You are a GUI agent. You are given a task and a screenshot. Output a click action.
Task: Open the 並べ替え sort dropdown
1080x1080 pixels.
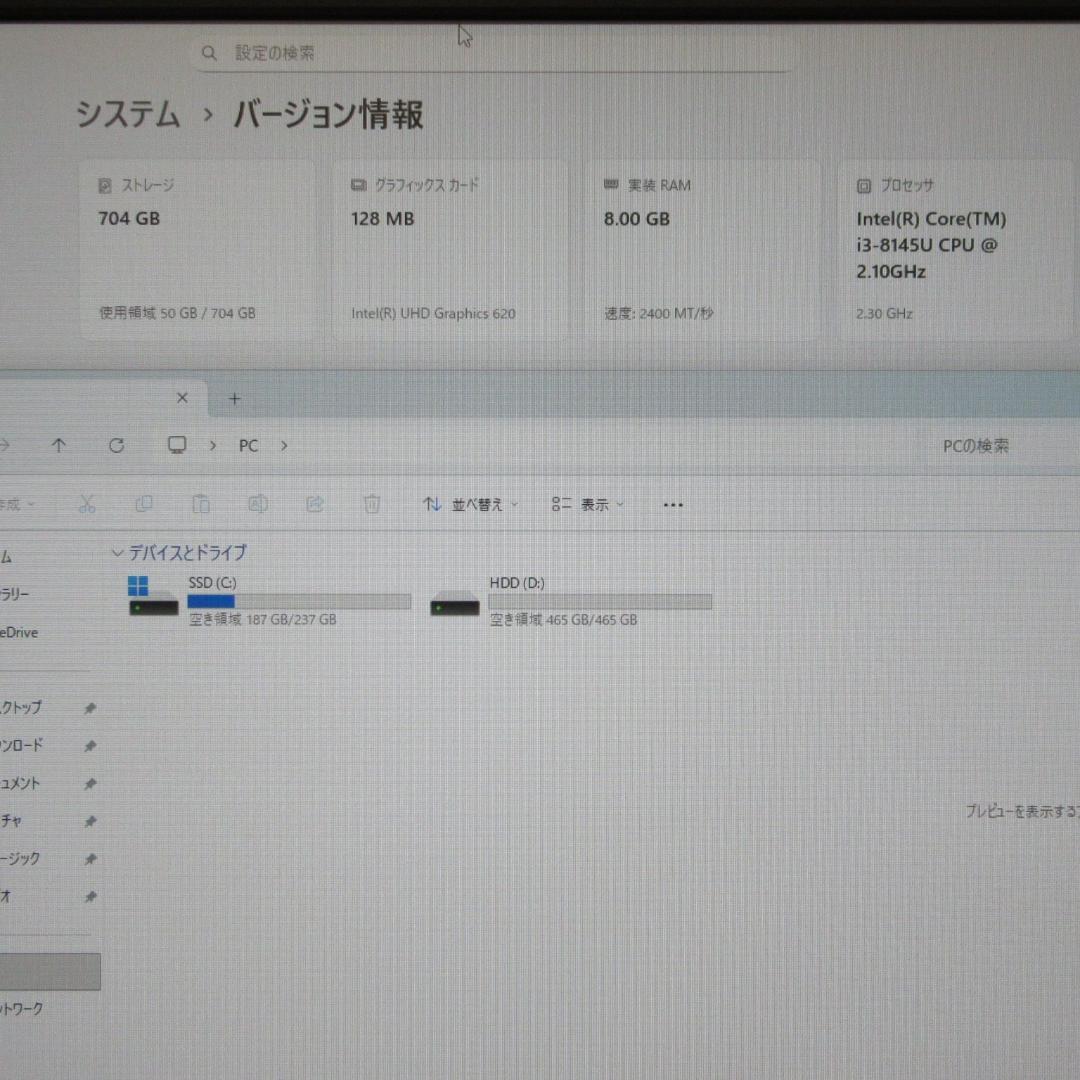(468, 504)
